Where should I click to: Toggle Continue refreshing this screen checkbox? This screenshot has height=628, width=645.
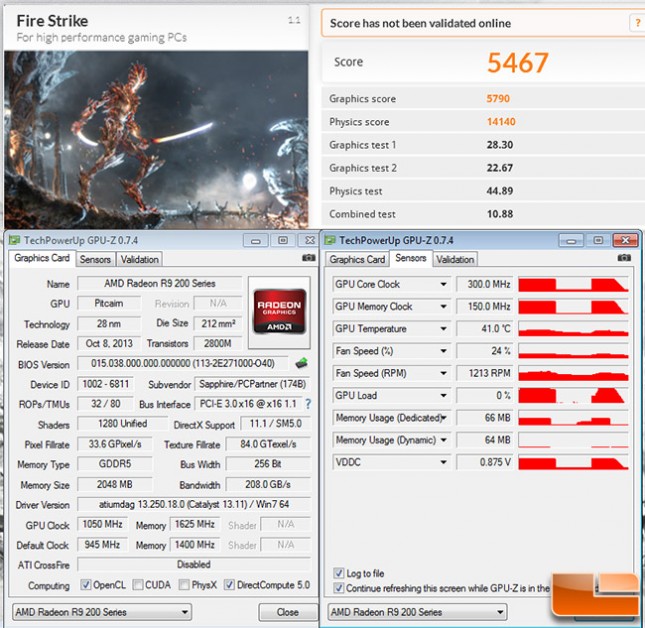coord(339,588)
